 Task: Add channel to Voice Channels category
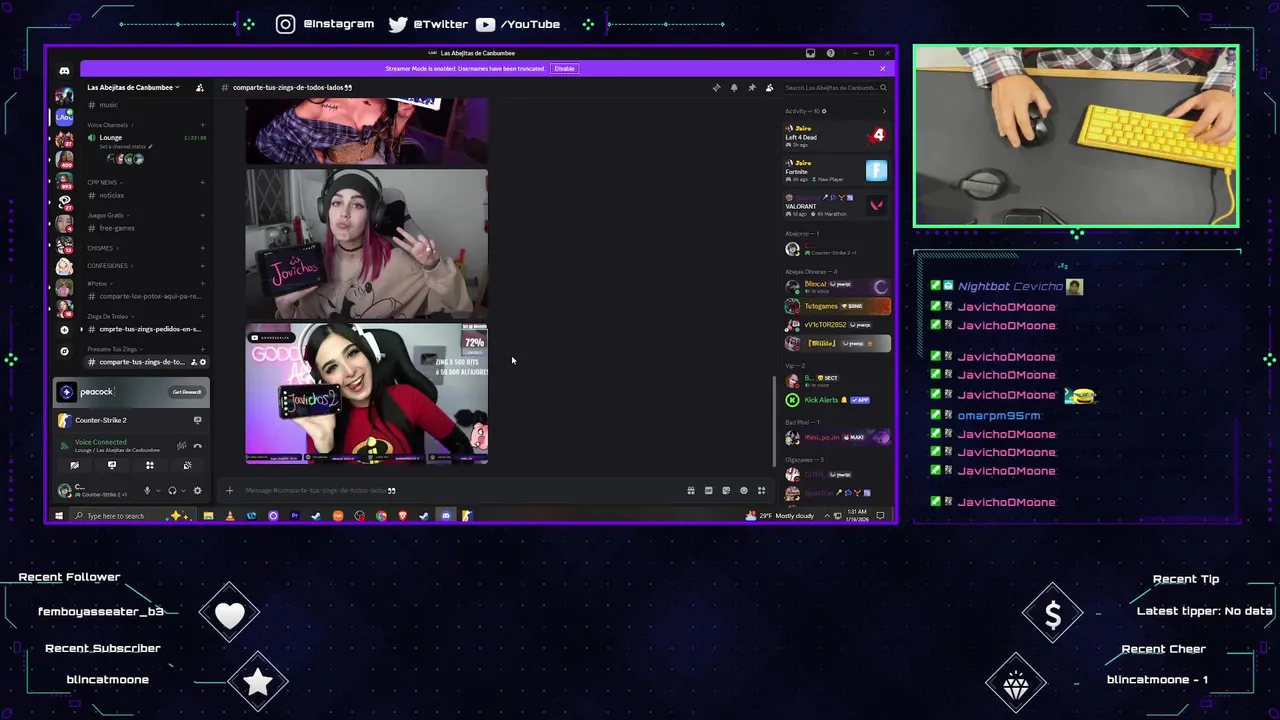pos(202,125)
